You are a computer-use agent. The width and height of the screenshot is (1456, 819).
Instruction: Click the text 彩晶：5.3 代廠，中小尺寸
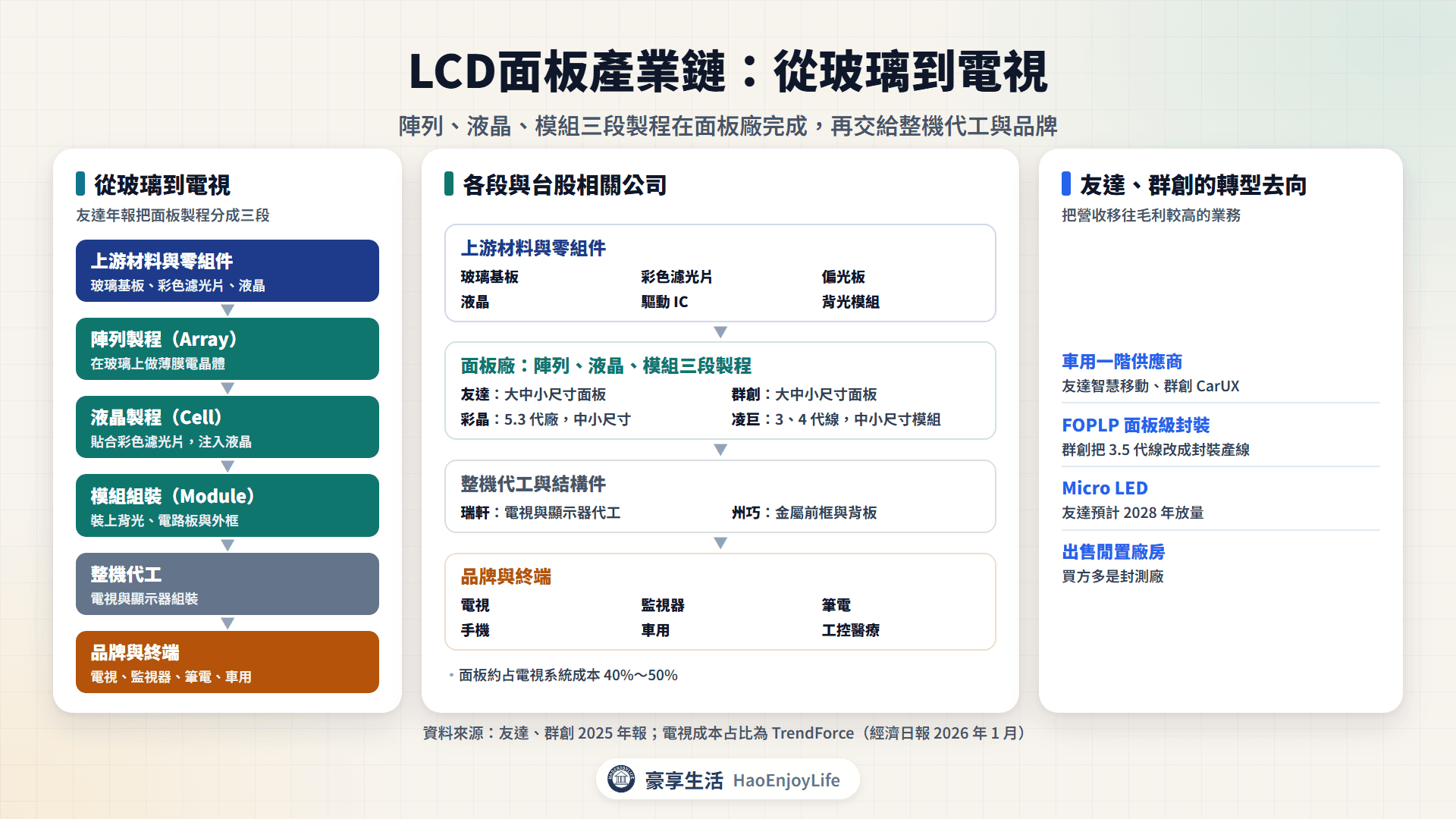[x=546, y=419]
